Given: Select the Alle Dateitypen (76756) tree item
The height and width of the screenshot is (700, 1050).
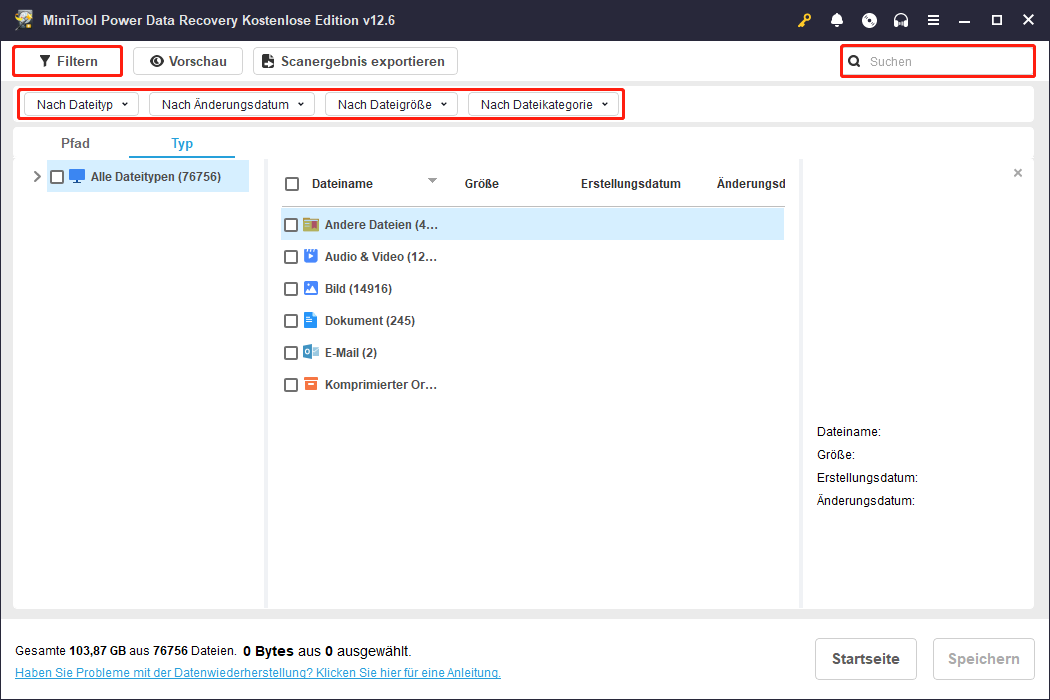Looking at the screenshot, I should tap(148, 177).
